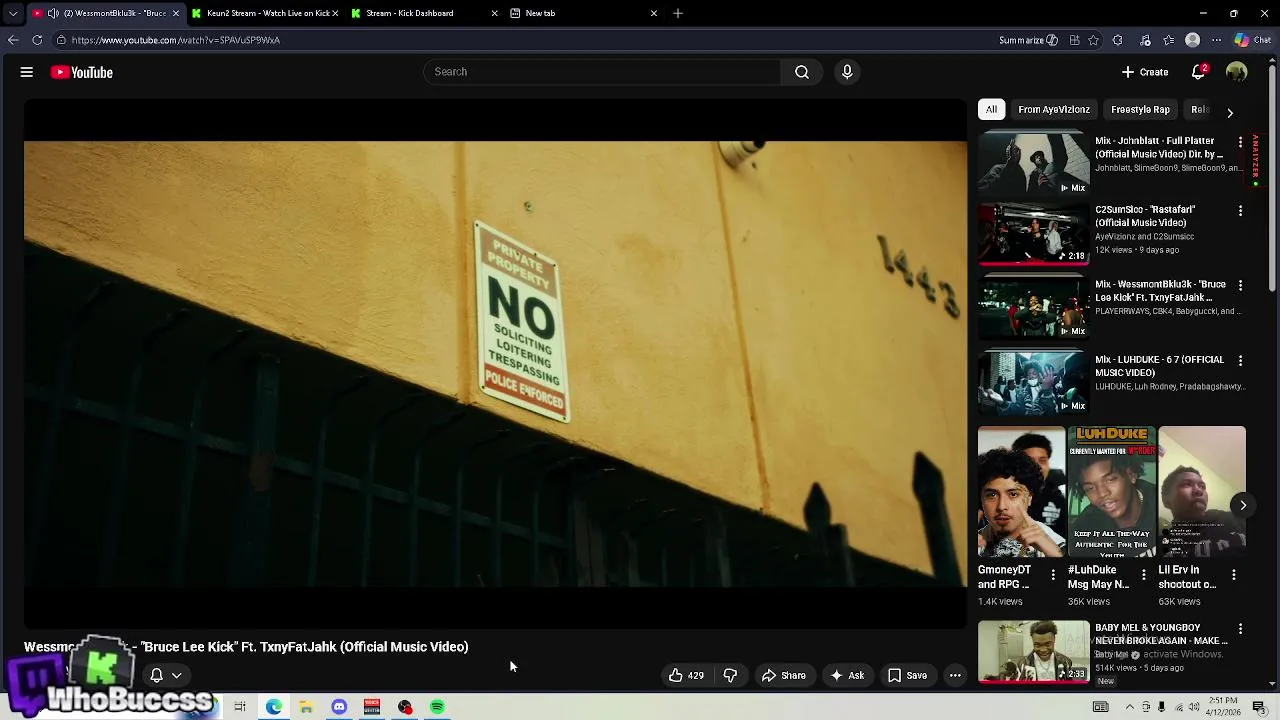Click the page scrollbar down arrow
This screenshot has height=720, width=1280.
[x=1273, y=684]
